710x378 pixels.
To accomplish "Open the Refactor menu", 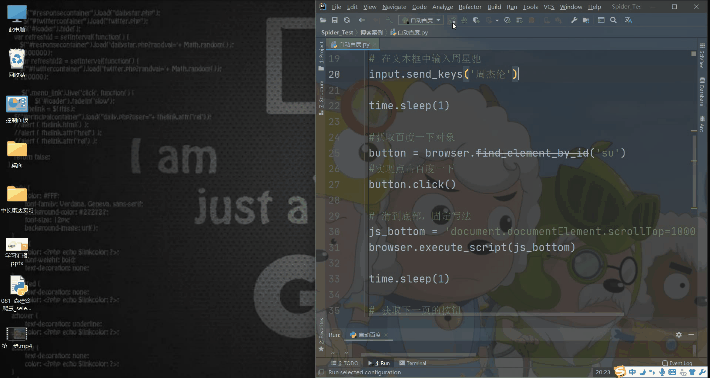I will 470,7.
